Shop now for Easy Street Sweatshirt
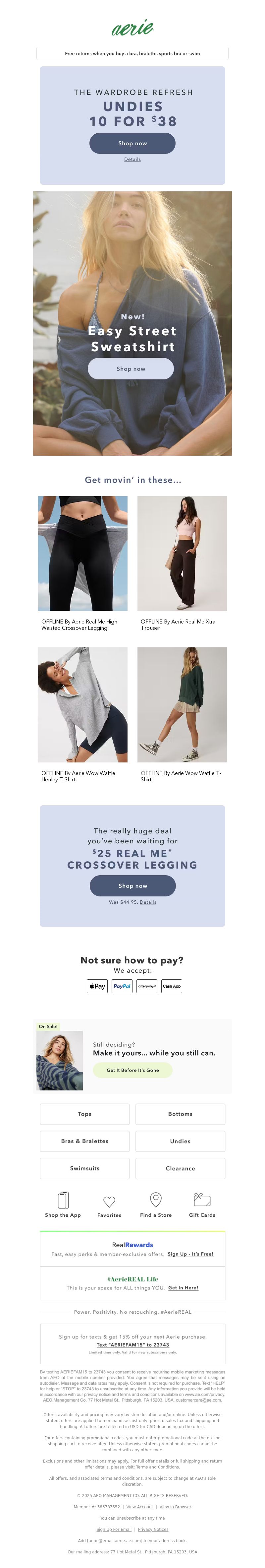 pos(131,369)
